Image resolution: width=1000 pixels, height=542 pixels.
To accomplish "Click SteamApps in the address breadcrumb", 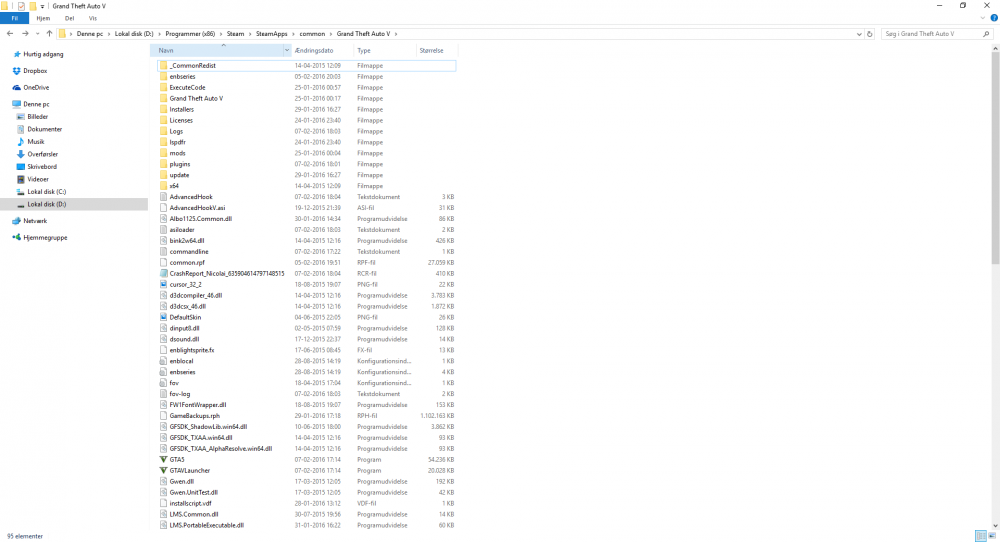I will click(272, 34).
